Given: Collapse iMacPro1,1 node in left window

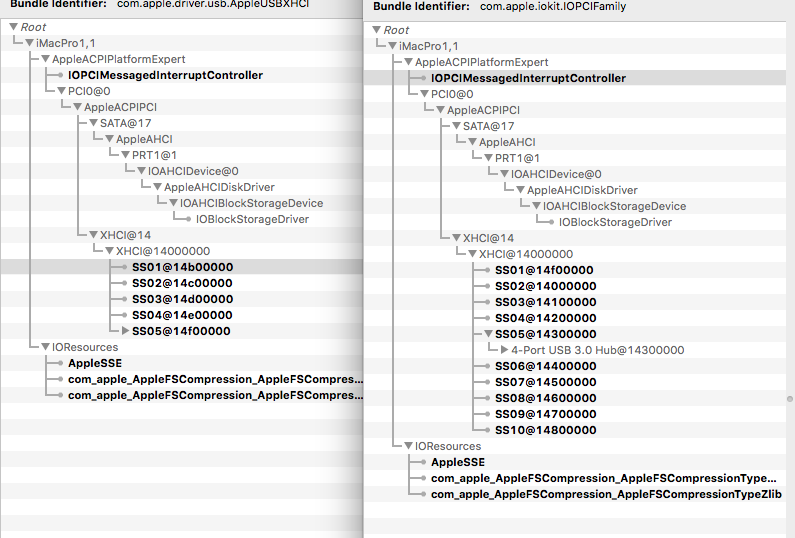Looking at the screenshot, I should (x=29, y=43).
